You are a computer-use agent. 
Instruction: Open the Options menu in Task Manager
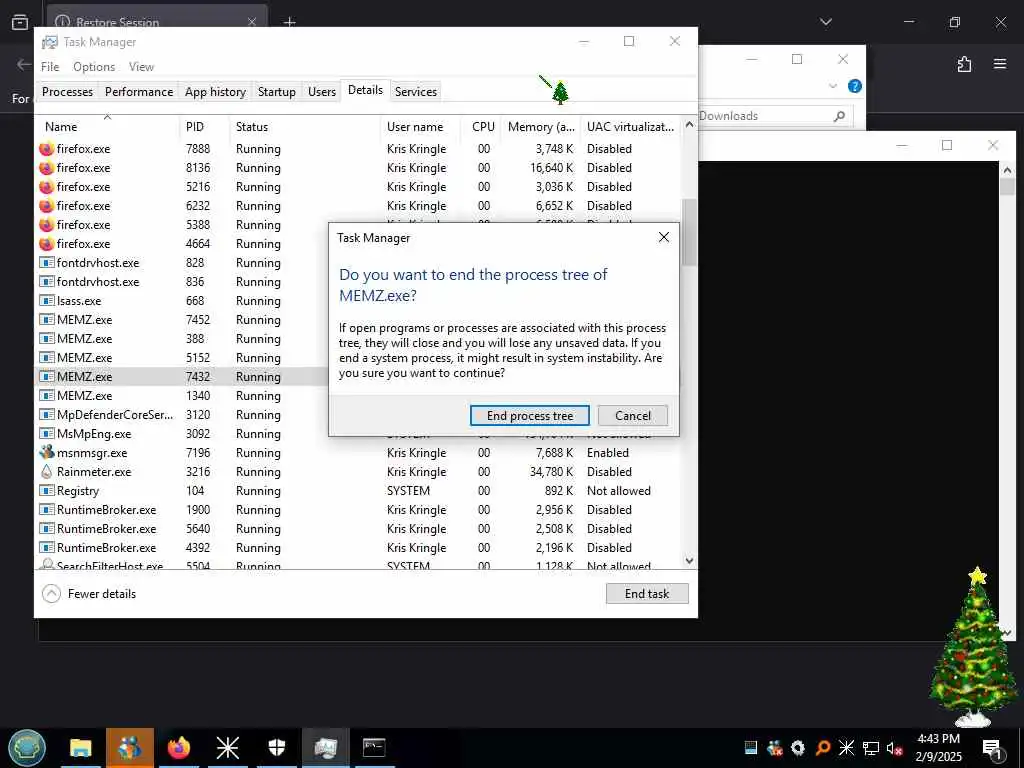pos(94,67)
